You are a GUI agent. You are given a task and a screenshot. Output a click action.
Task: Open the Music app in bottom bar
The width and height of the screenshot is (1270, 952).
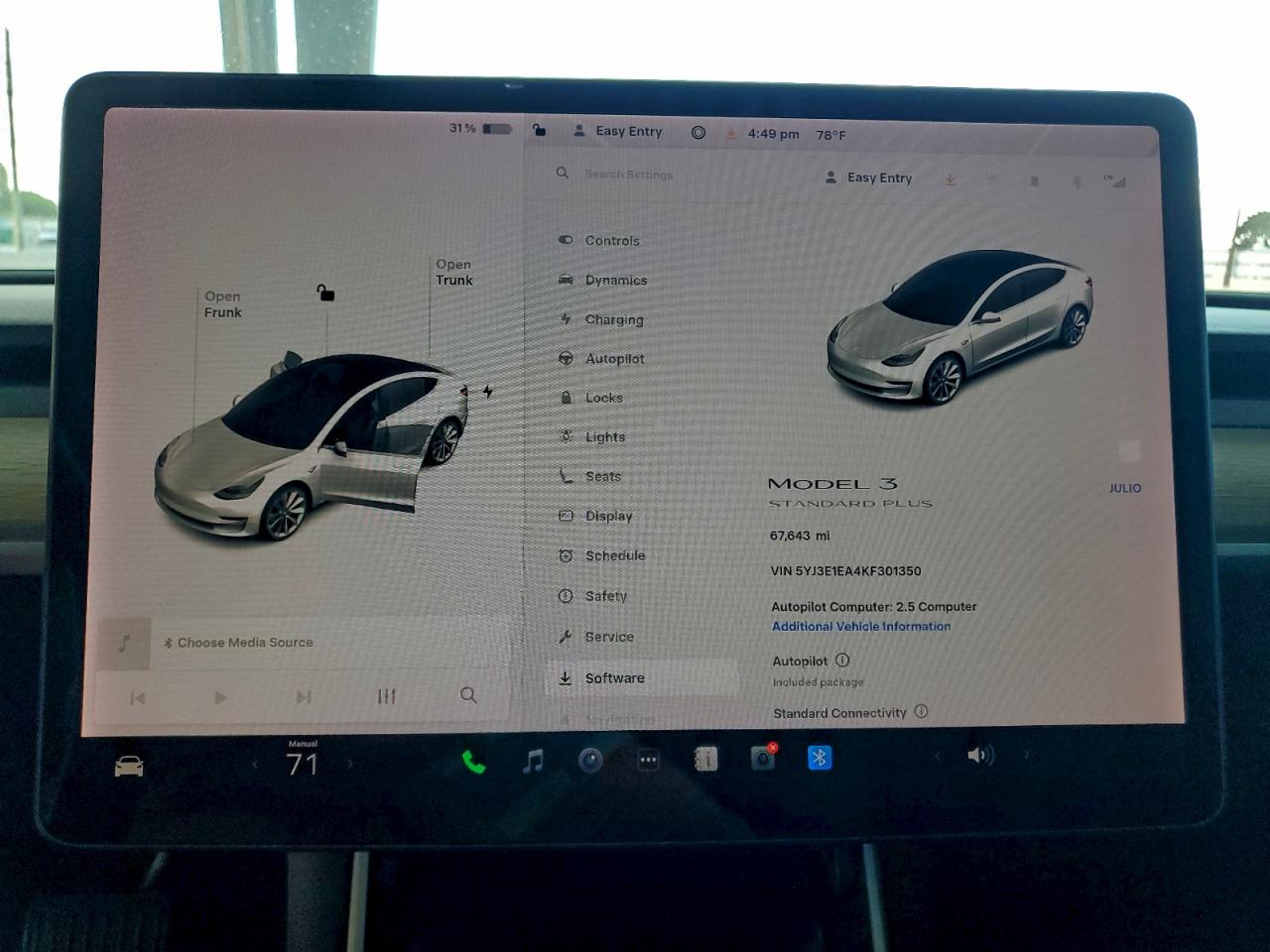coord(533,761)
